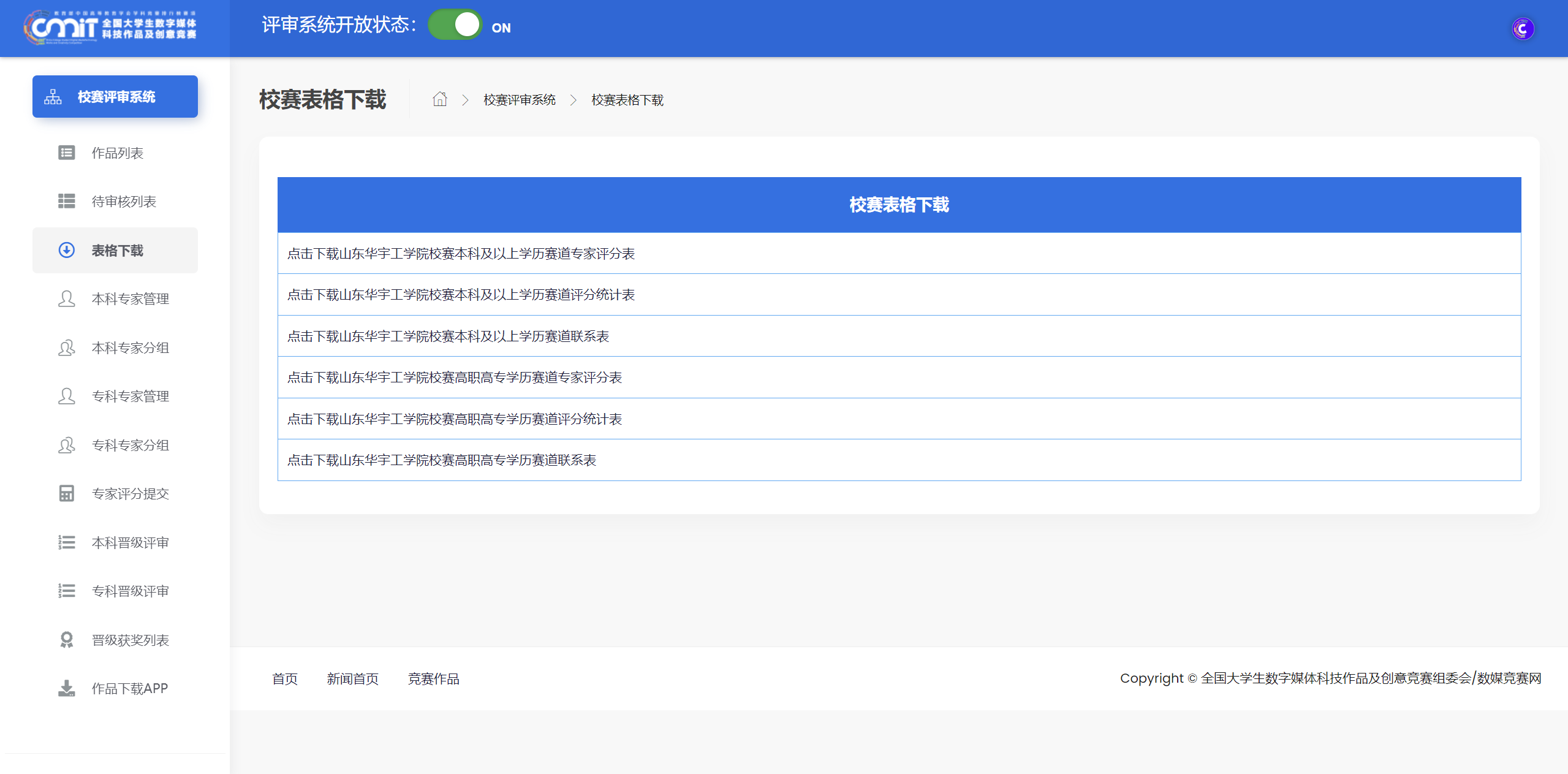Click the home icon in breadcrumb

(x=439, y=99)
